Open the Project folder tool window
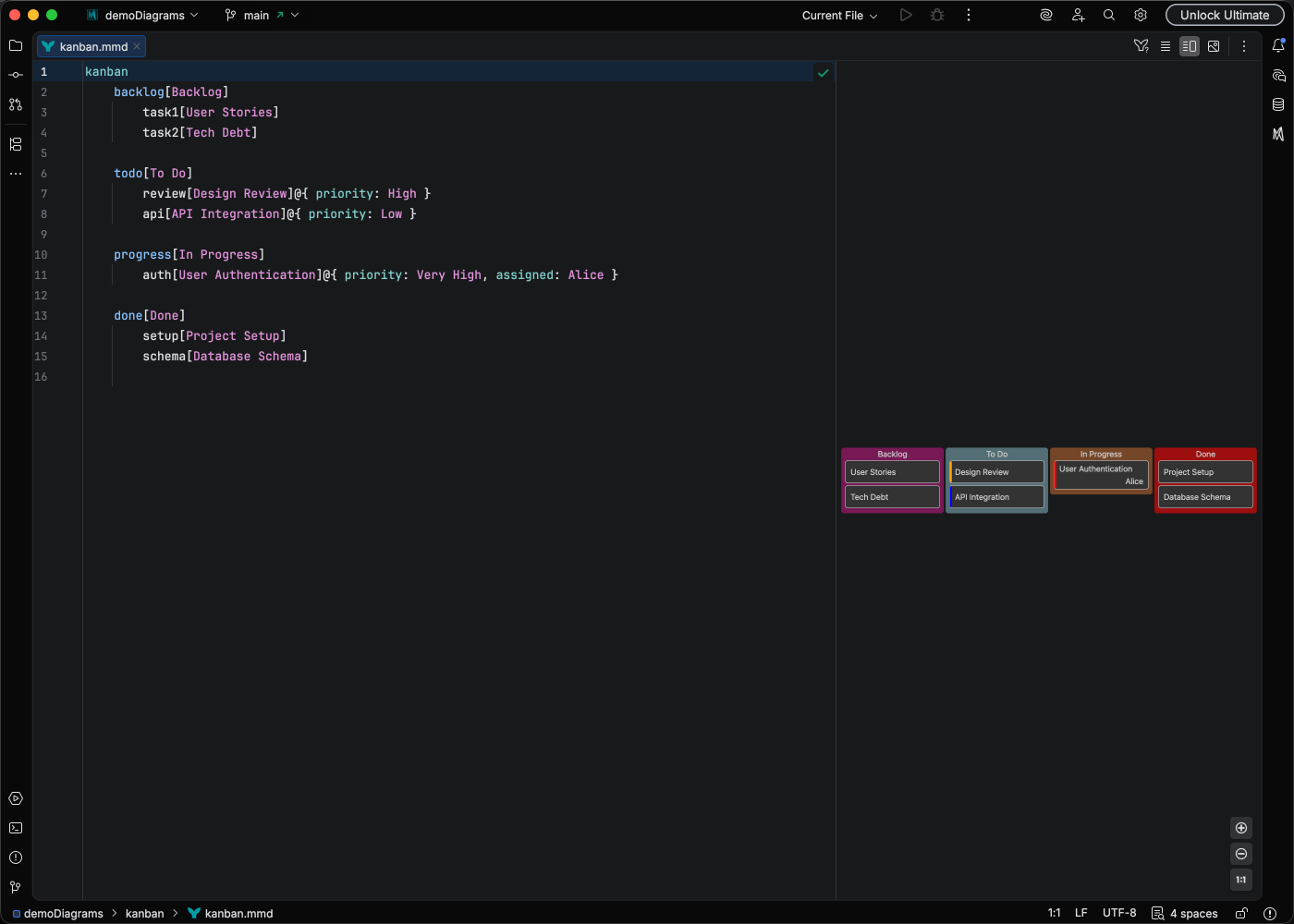This screenshot has width=1294, height=924. point(16,45)
